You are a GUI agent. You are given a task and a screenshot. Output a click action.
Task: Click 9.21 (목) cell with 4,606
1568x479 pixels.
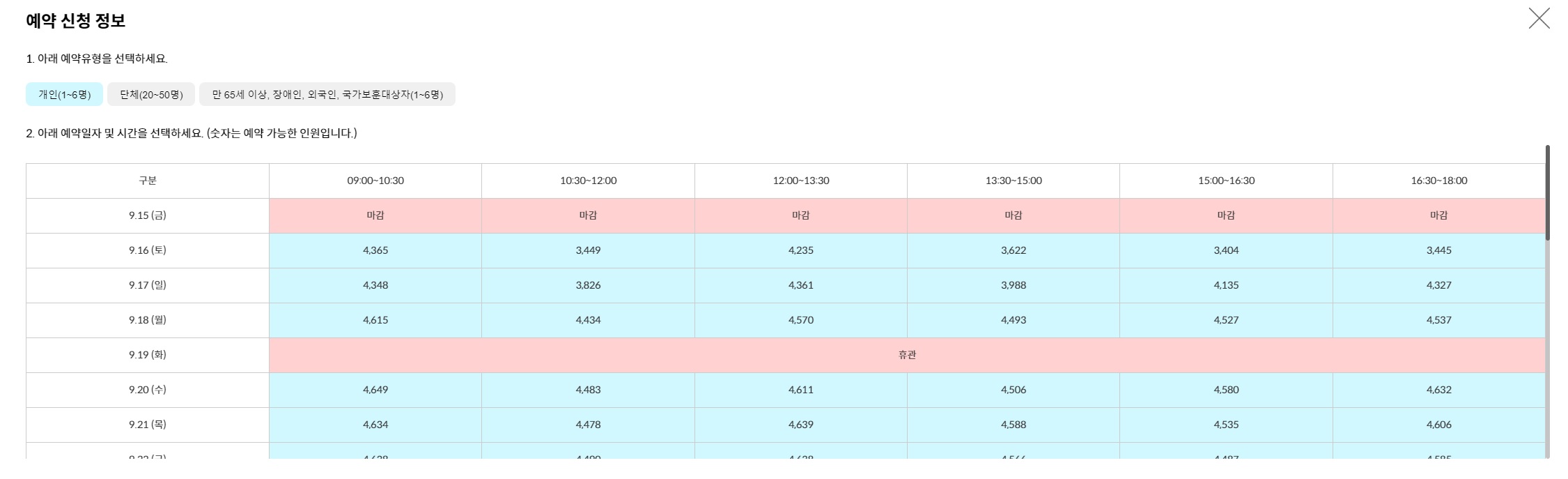tap(1439, 425)
